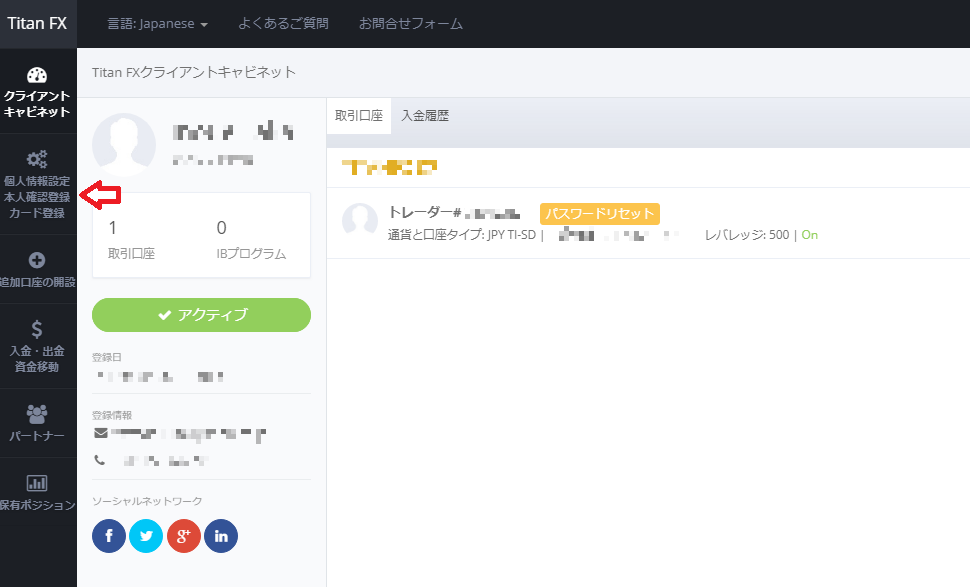Screen dimensions: 970x587
Task: Click the お問合せフォーム link
Action: click(x=411, y=24)
